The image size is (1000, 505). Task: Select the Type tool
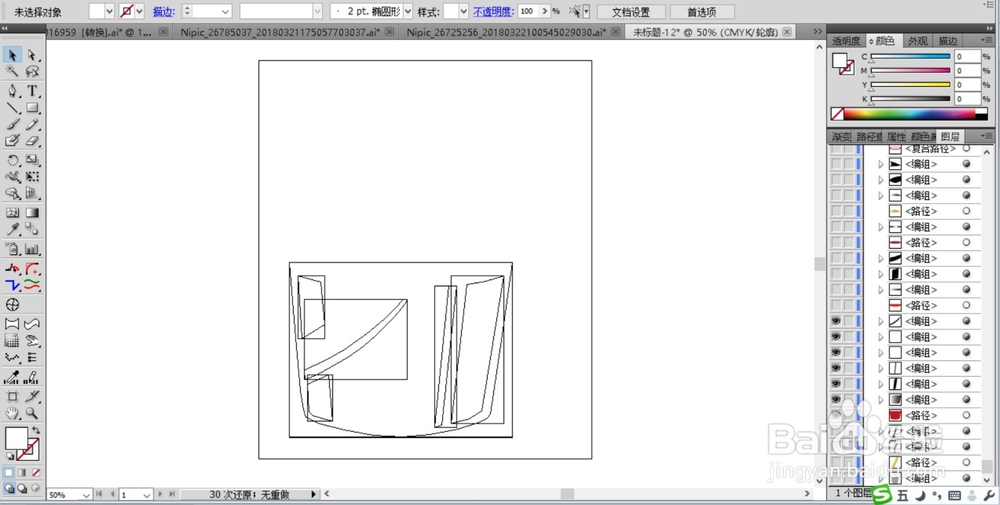click(32, 91)
